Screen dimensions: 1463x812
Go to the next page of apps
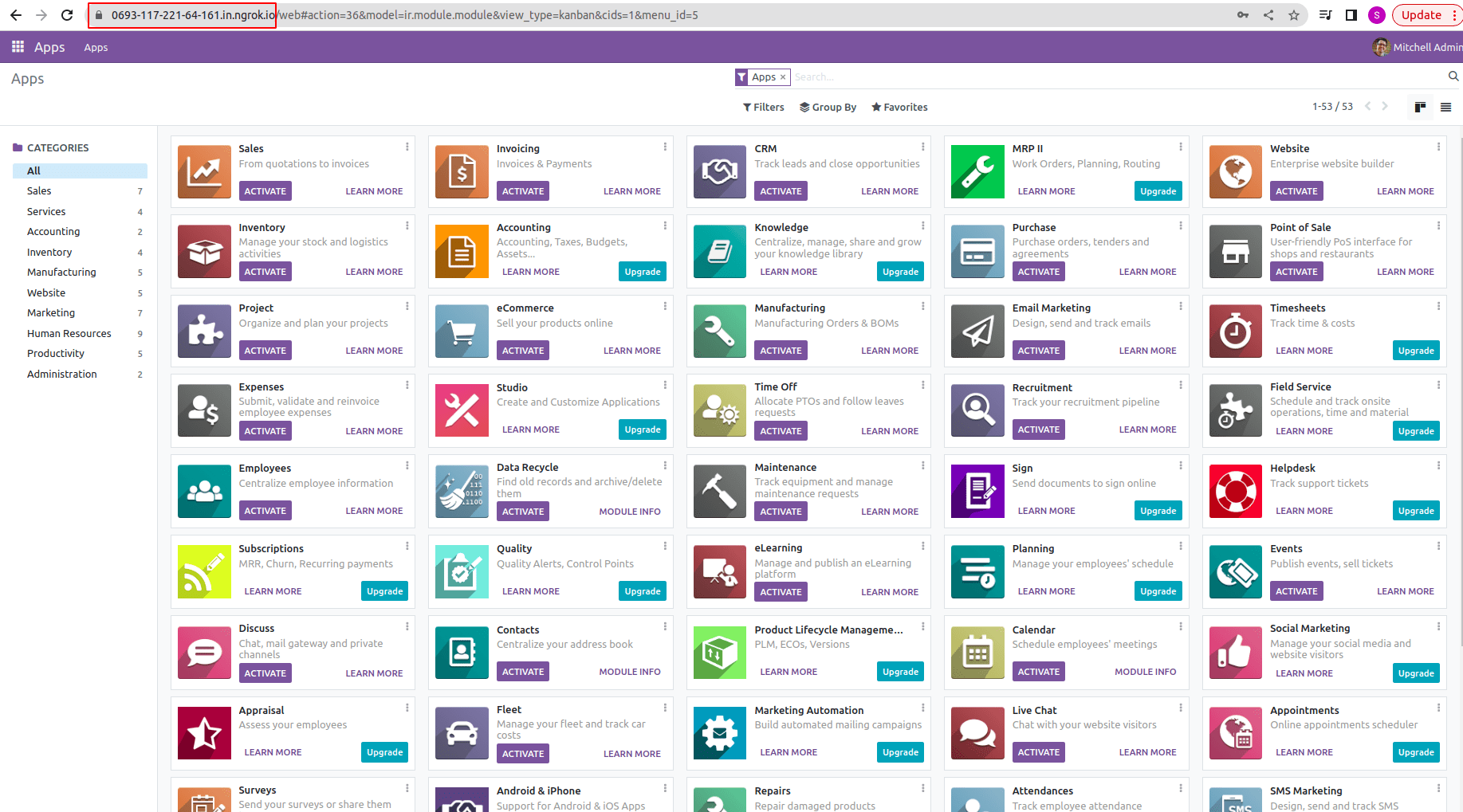coord(1385,106)
